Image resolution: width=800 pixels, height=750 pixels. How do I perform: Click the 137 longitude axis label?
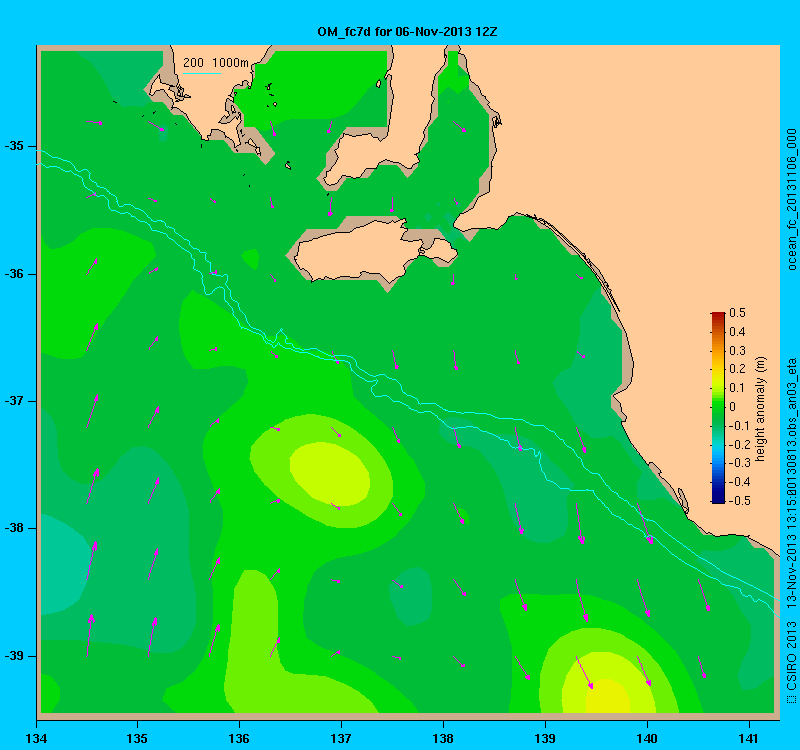tap(341, 738)
